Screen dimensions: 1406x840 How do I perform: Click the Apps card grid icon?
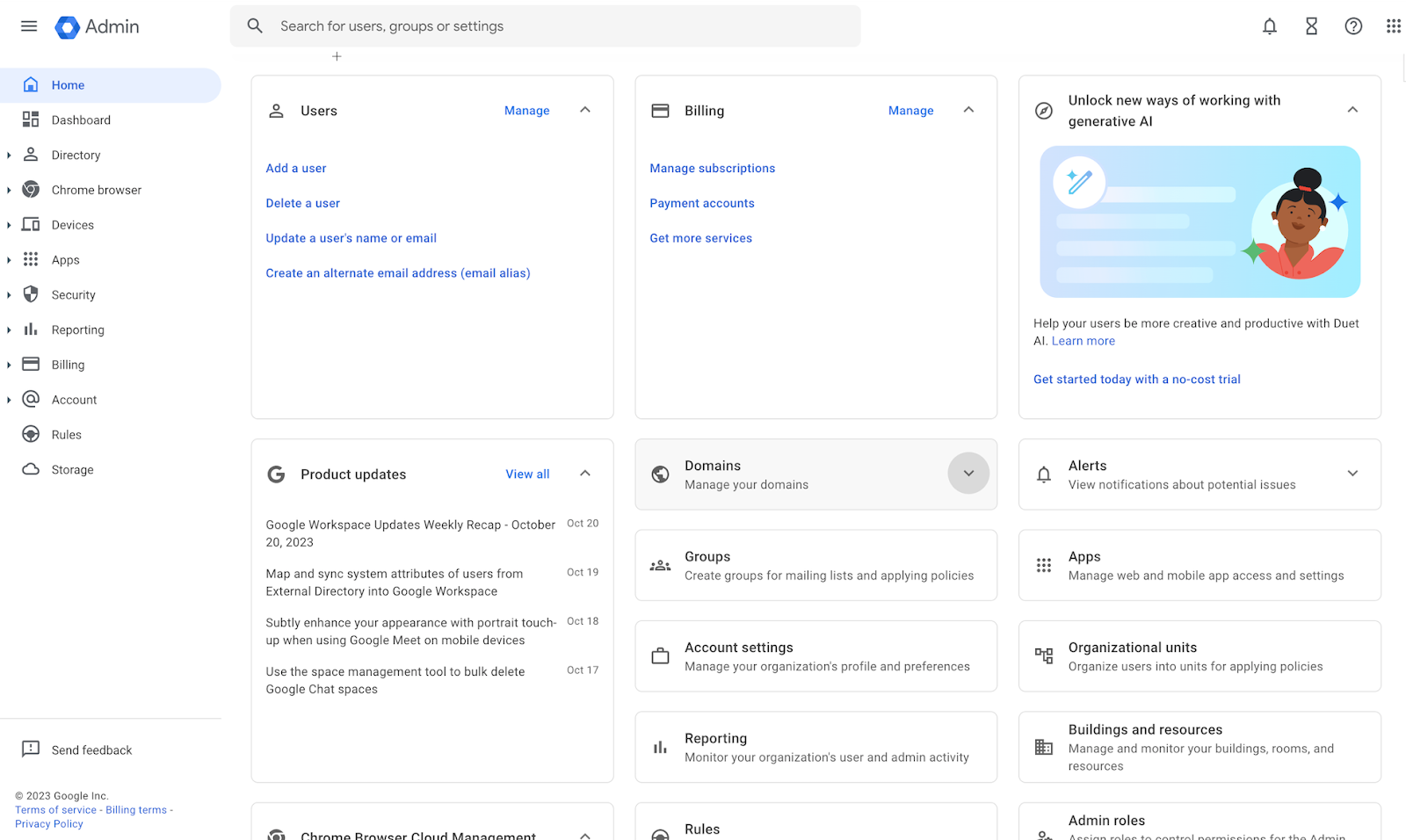(x=1044, y=566)
